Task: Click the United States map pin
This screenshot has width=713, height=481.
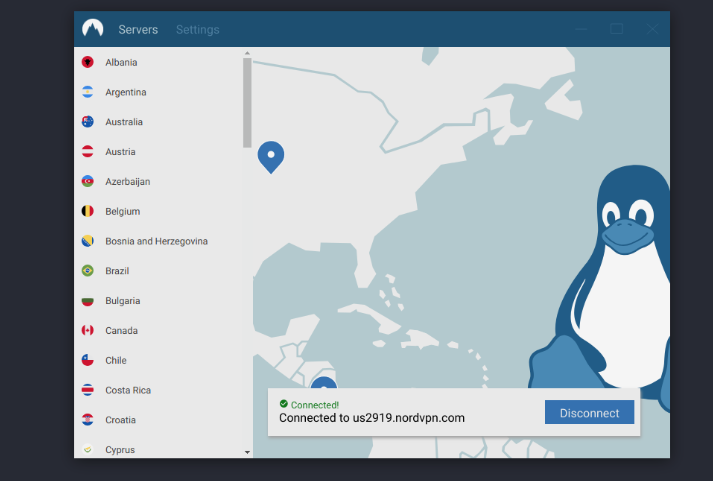Action: pyautogui.click(x=271, y=156)
